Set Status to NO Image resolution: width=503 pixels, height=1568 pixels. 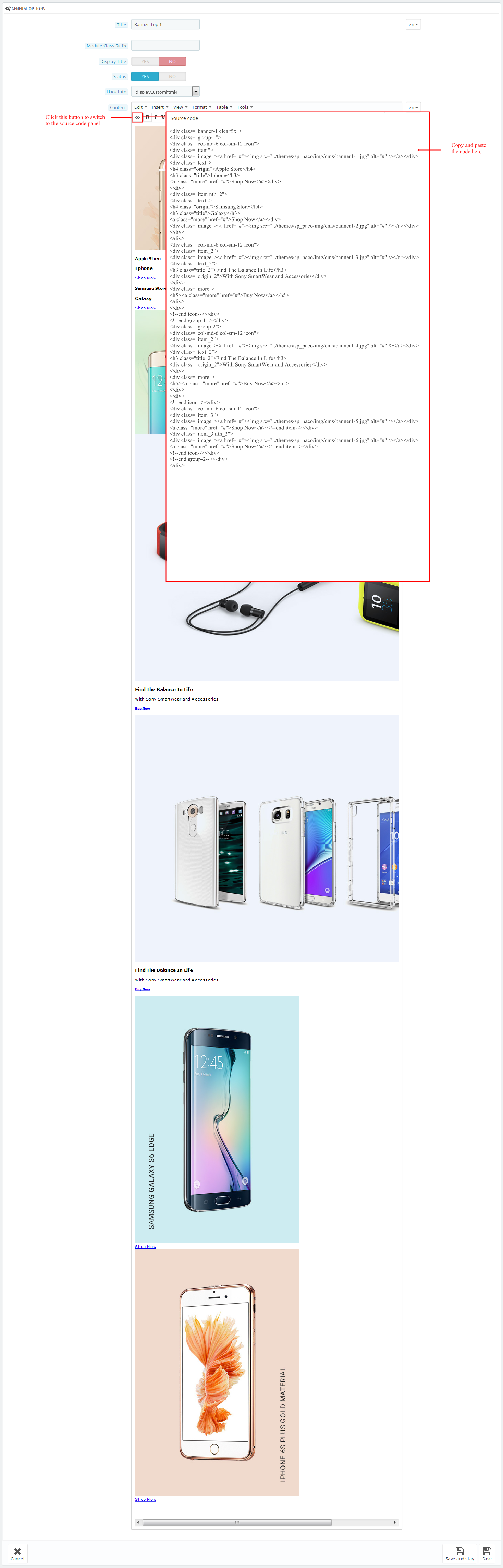pyautogui.click(x=172, y=77)
